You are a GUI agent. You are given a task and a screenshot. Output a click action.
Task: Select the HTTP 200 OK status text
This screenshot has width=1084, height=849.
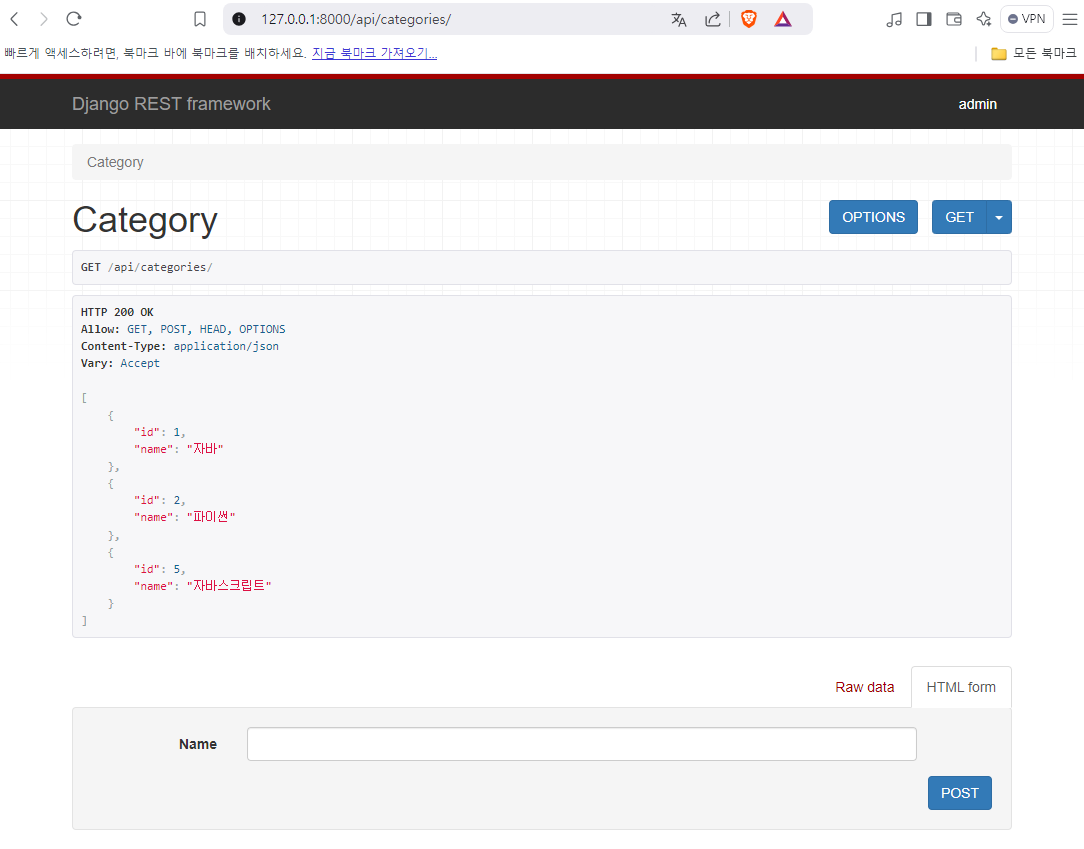pyautogui.click(x=117, y=312)
